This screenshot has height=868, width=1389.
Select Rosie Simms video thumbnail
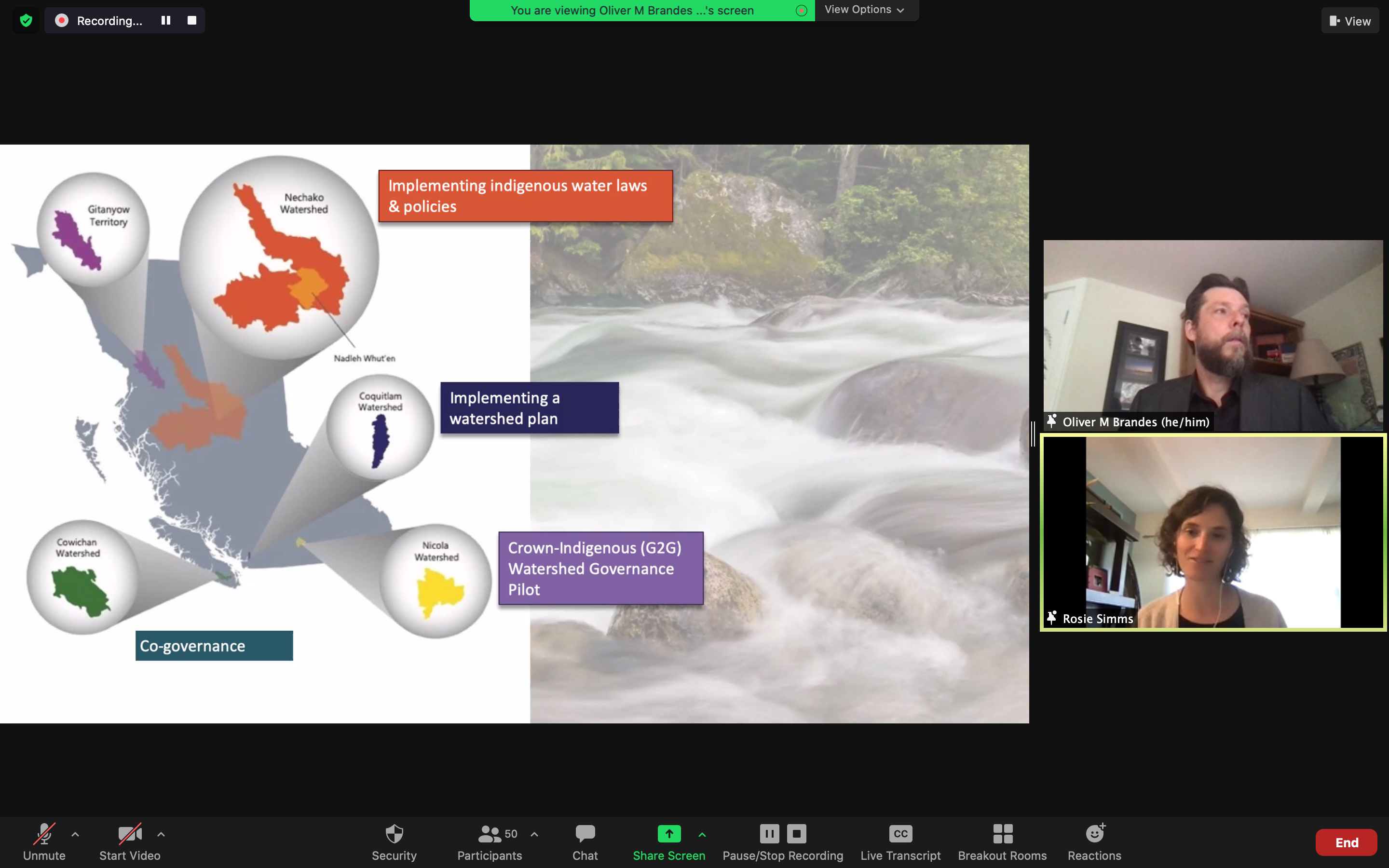tap(1213, 532)
